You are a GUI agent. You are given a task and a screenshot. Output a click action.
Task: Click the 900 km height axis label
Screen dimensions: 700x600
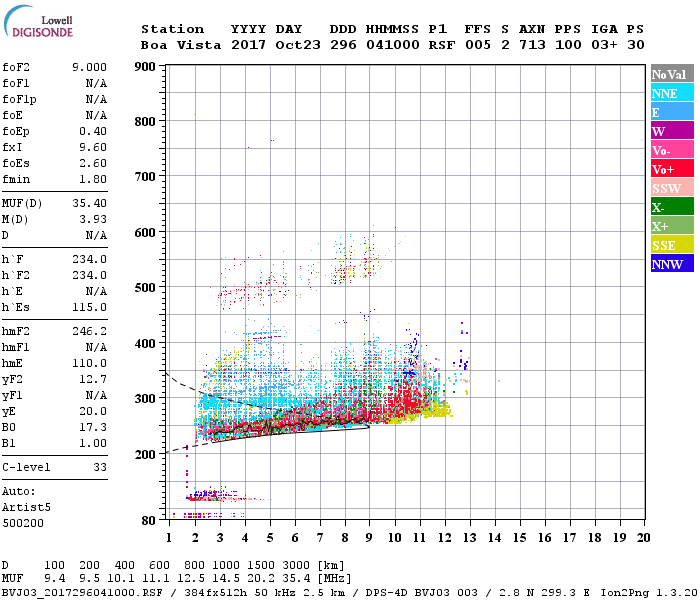(x=145, y=67)
